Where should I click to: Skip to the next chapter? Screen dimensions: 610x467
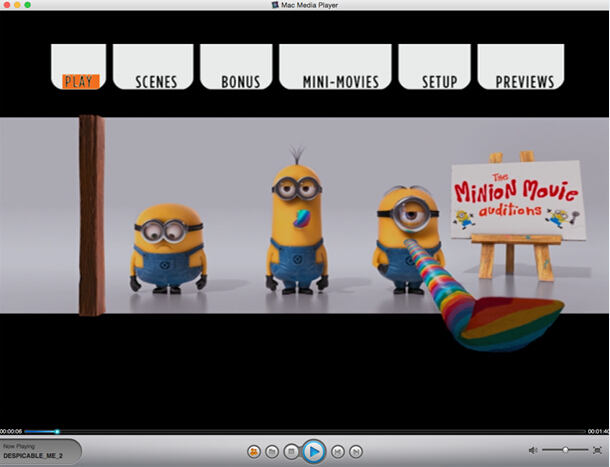pyautogui.click(x=356, y=452)
